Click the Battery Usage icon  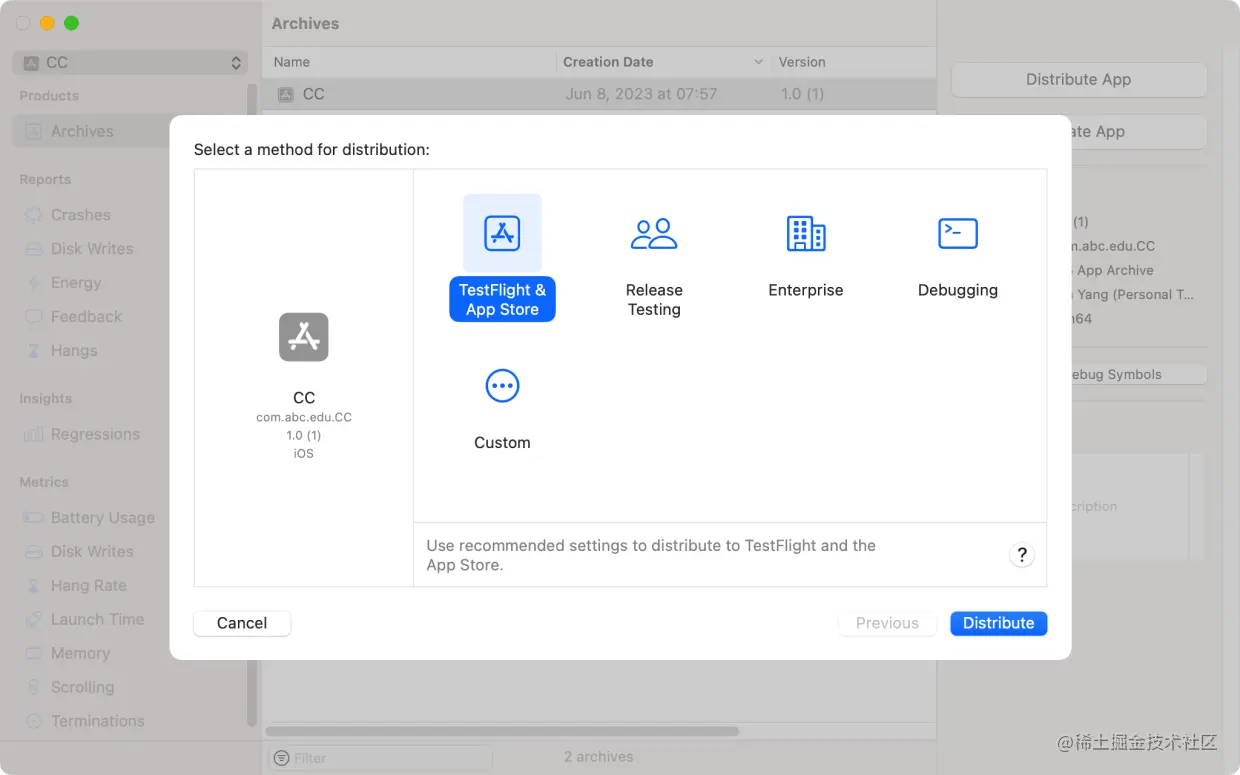34,518
